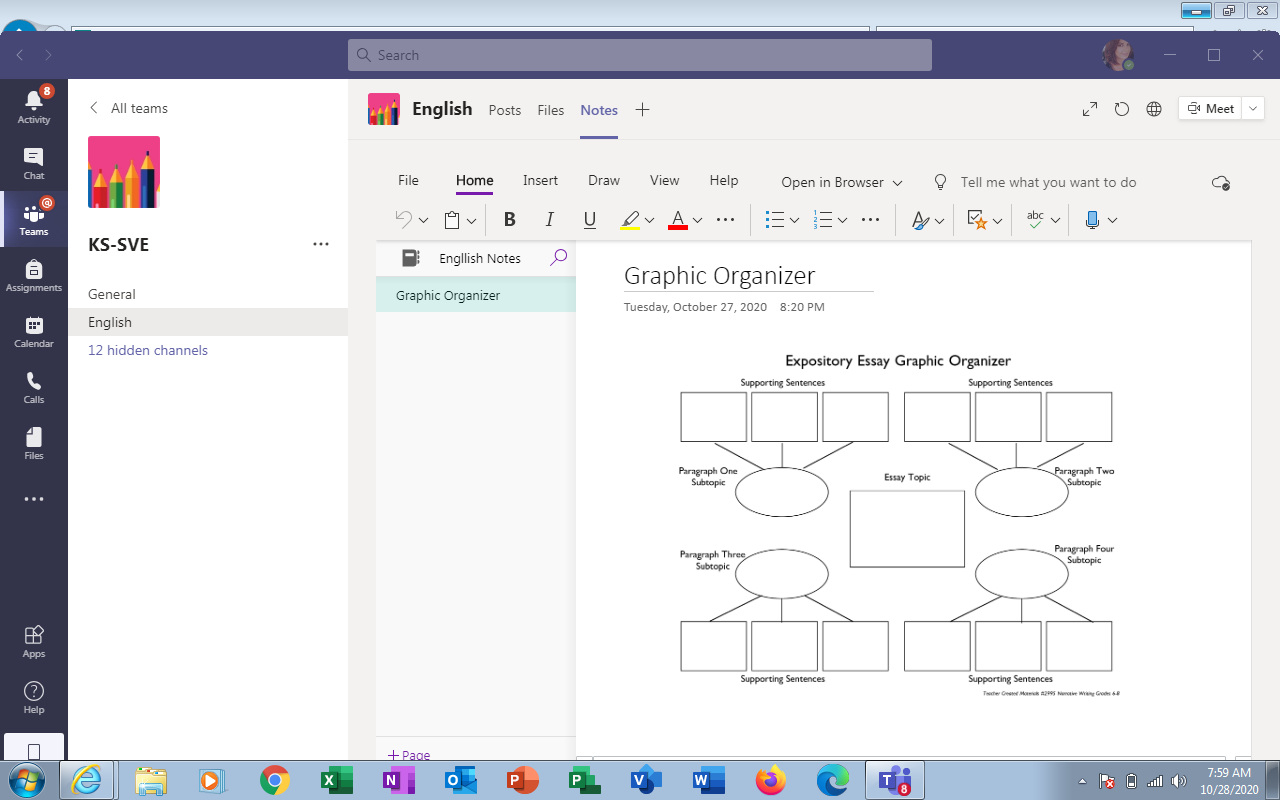Start Dictate microphone icon
The width and height of the screenshot is (1280, 800).
(1092, 220)
